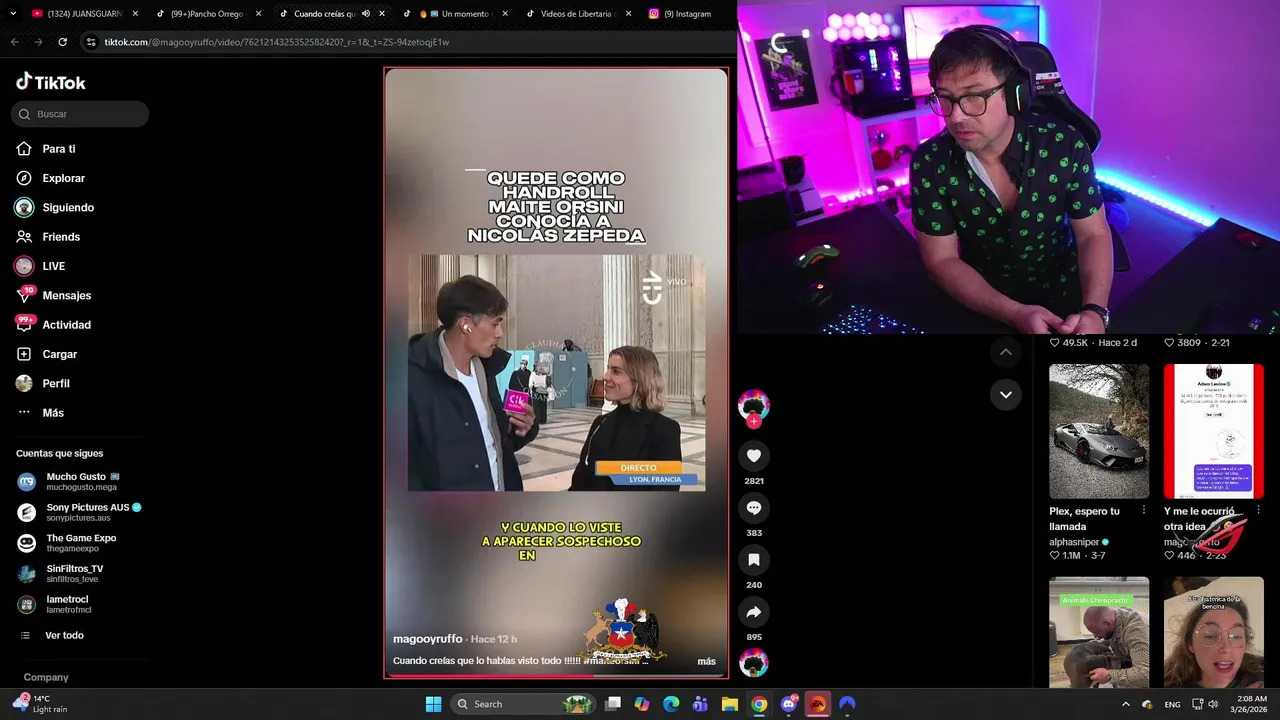Focus the Buscar search field
This screenshot has width=1280, height=720.
80,114
